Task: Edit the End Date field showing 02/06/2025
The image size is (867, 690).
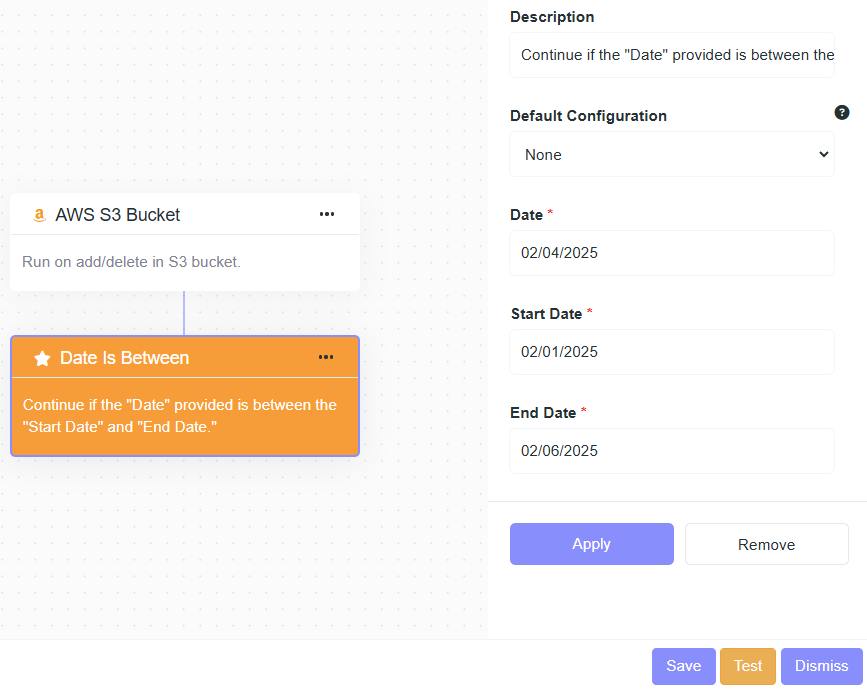Action: [671, 451]
